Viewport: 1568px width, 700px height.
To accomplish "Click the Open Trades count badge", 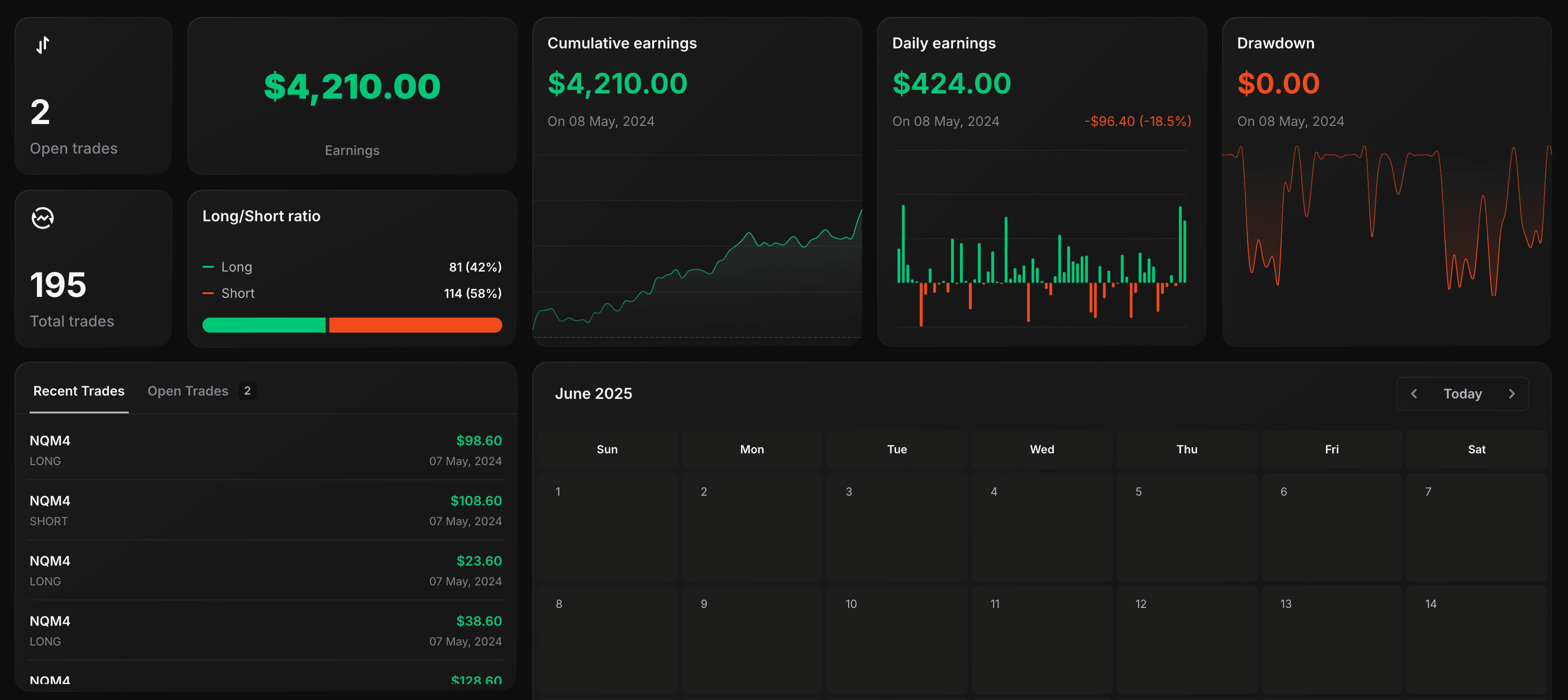I will pos(247,391).
